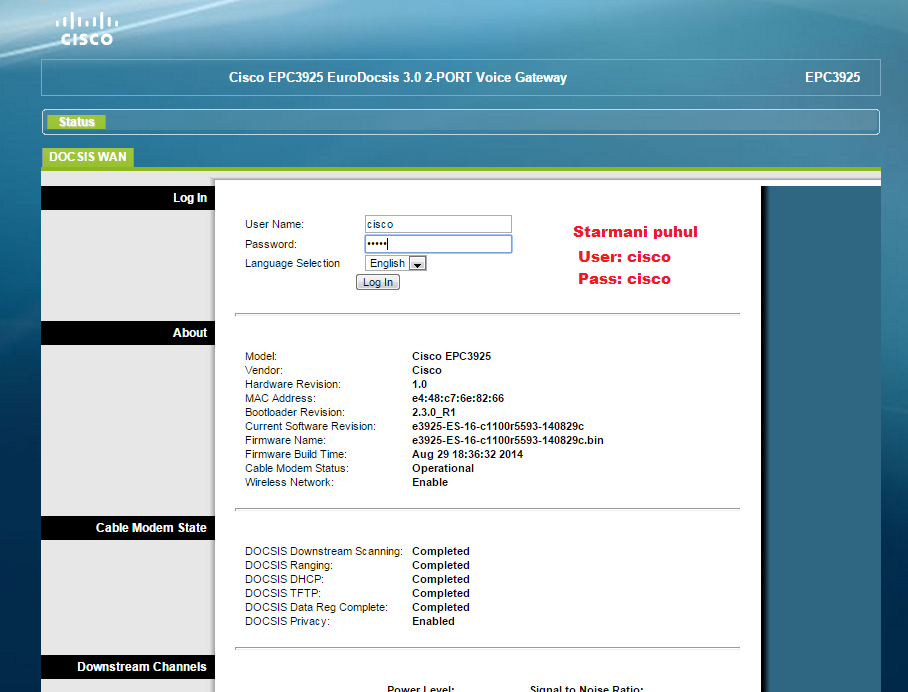This screenshot has width=908, height=692.
Task: Click the red 'Pass: cisco' hint text
Action: click(x=624, y=279)
